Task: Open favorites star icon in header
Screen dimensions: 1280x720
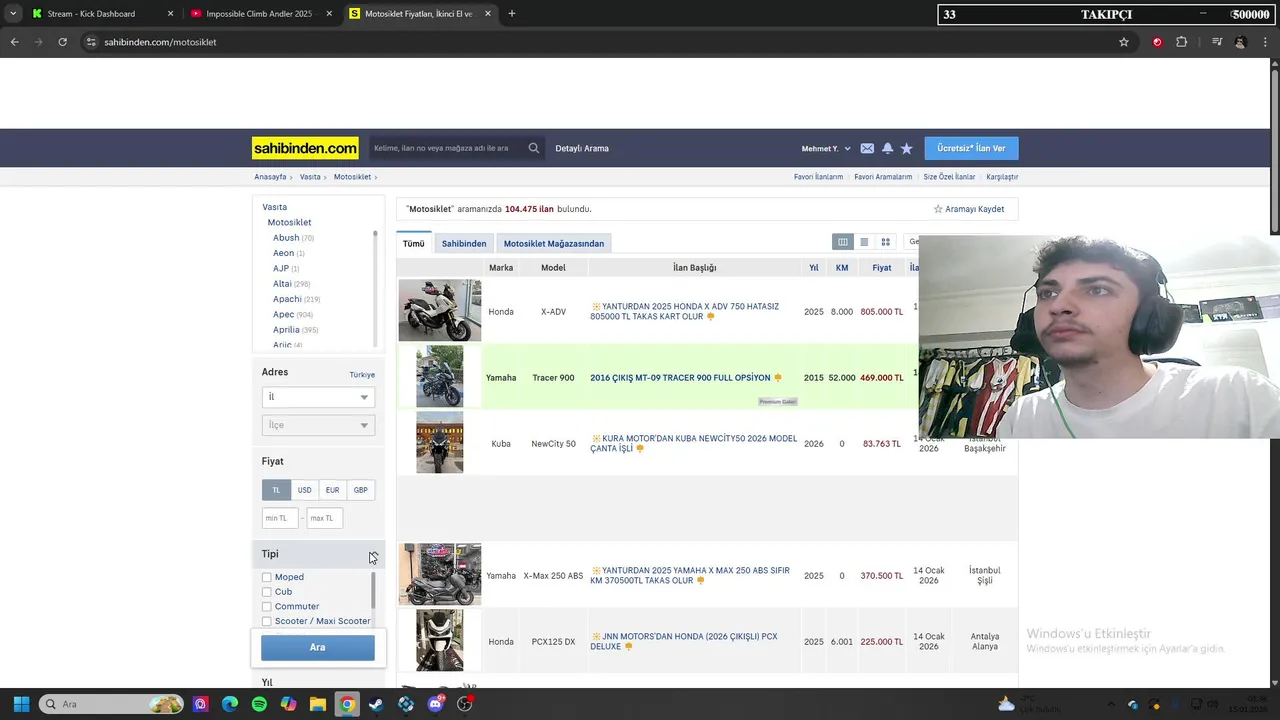Action: [907, 148]
